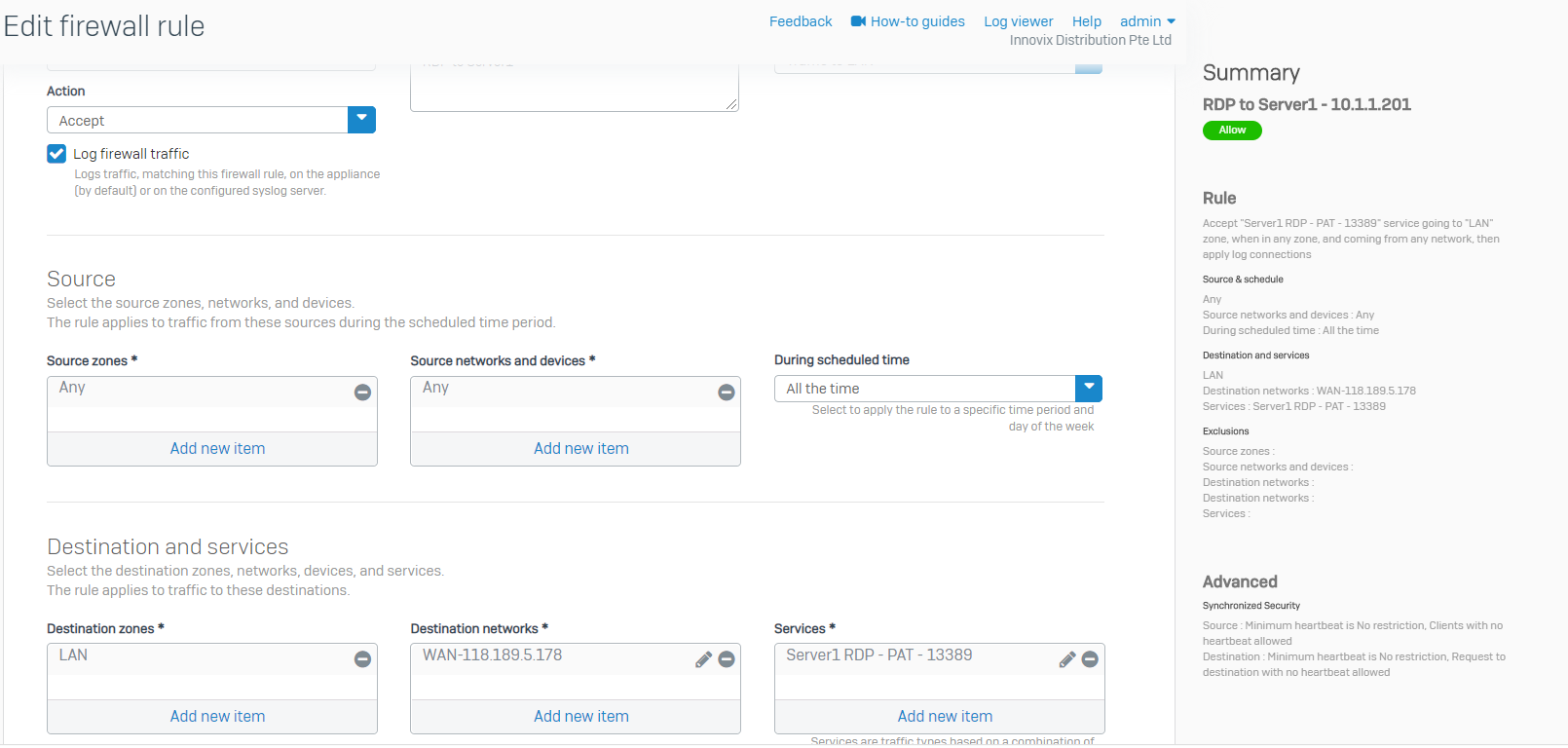The height and width of the screenshot is (748, 1568).
Task: Uncheck Log firewall traffic checkbox
Action: click(x=56, y=154)
